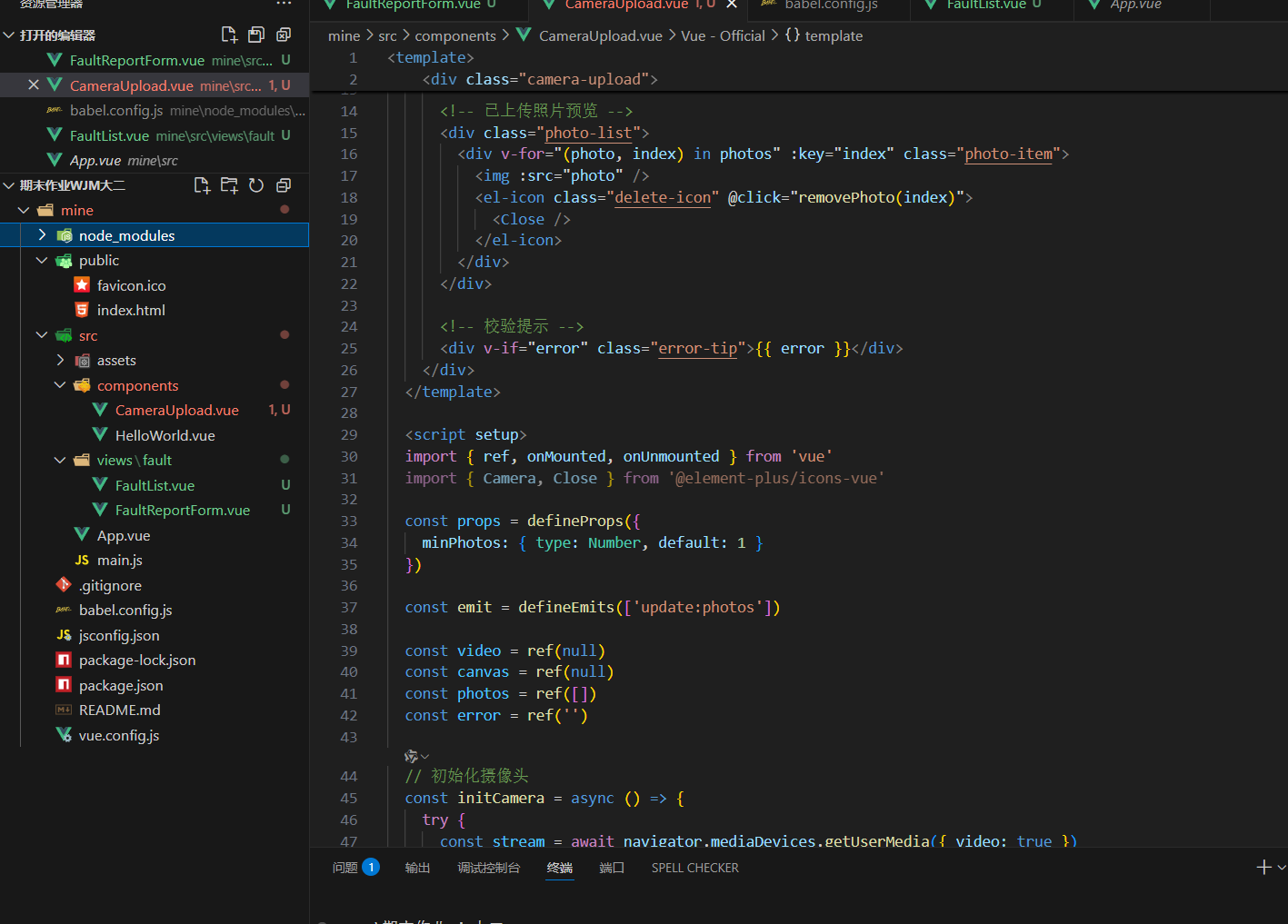Switch to the FaultList.vue editor tab
This screenshot has width=1288, height=924.
[985, 5]
